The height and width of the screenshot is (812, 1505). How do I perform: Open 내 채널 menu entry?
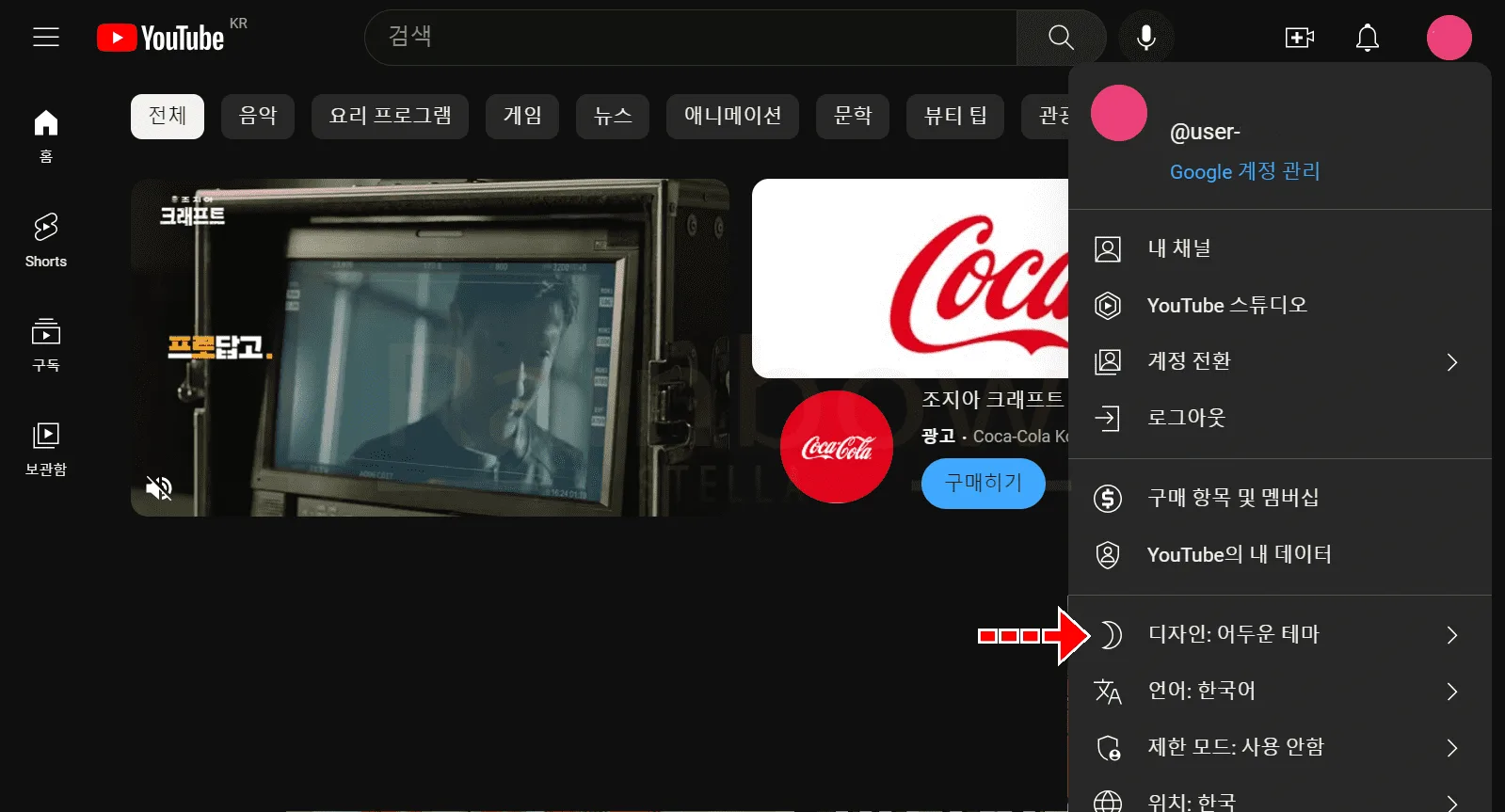pos(1280,249)
